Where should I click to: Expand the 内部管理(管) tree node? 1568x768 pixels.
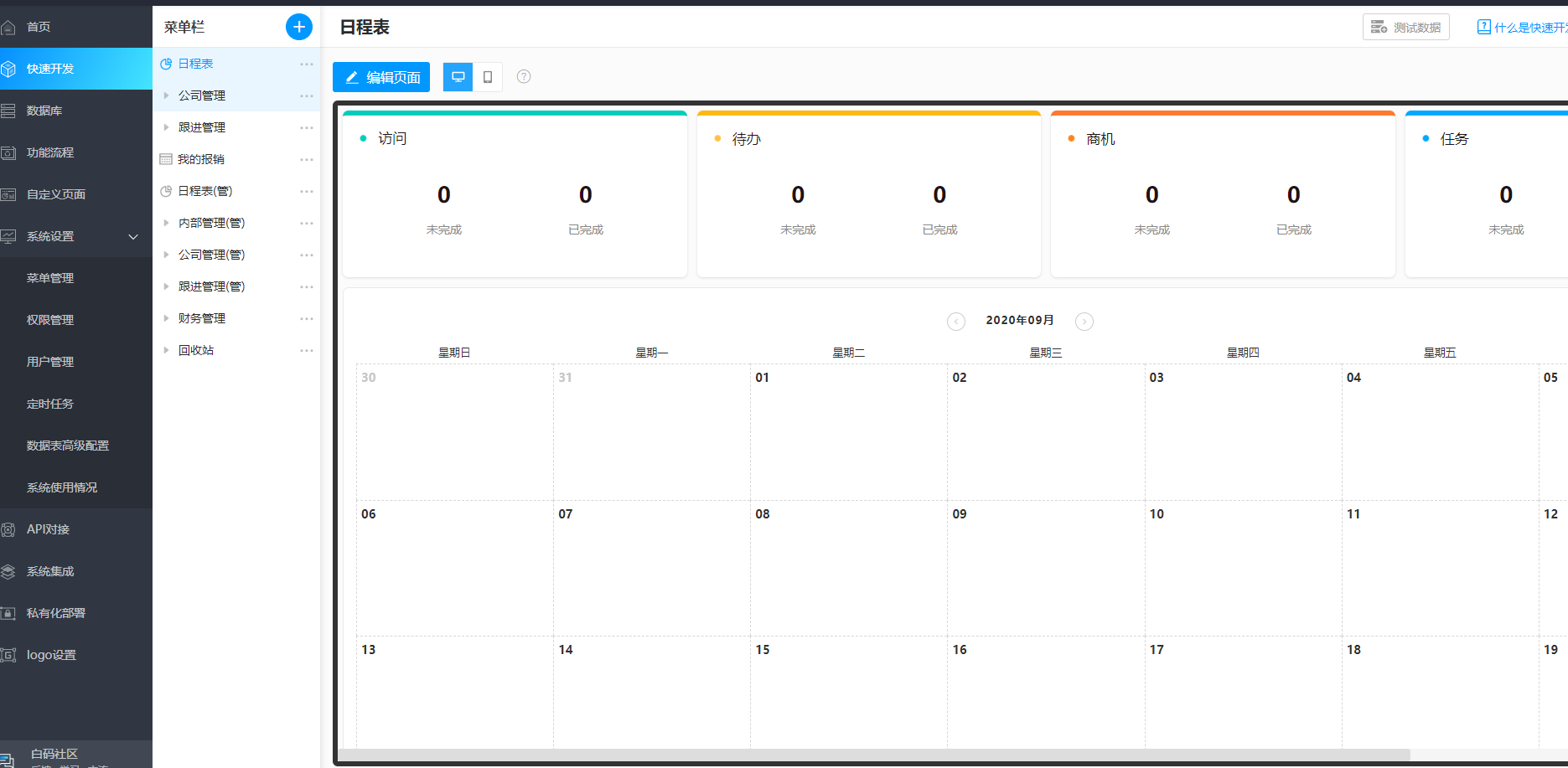pyautogui.click(x=166, y=223)
